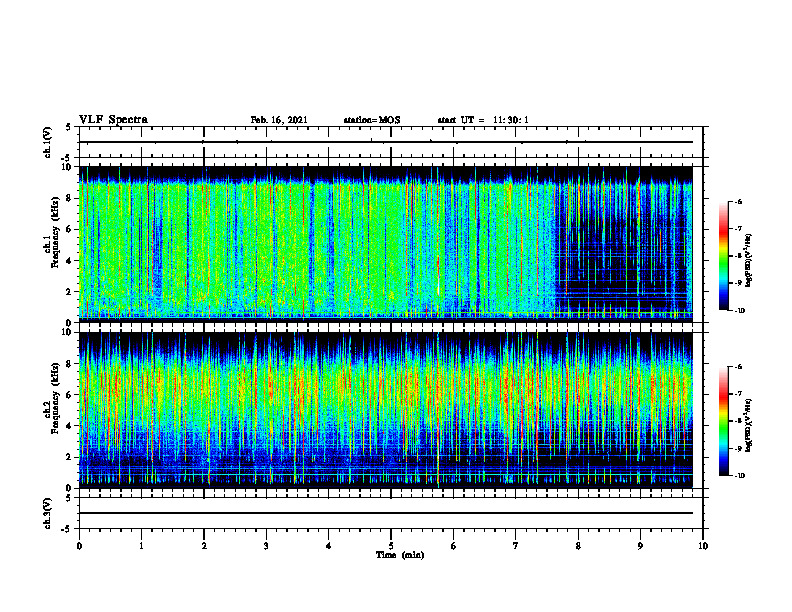Click the ch.2 color bar log(PSD) label
Viewport: 792px width, 612px height.
(749, 425)
